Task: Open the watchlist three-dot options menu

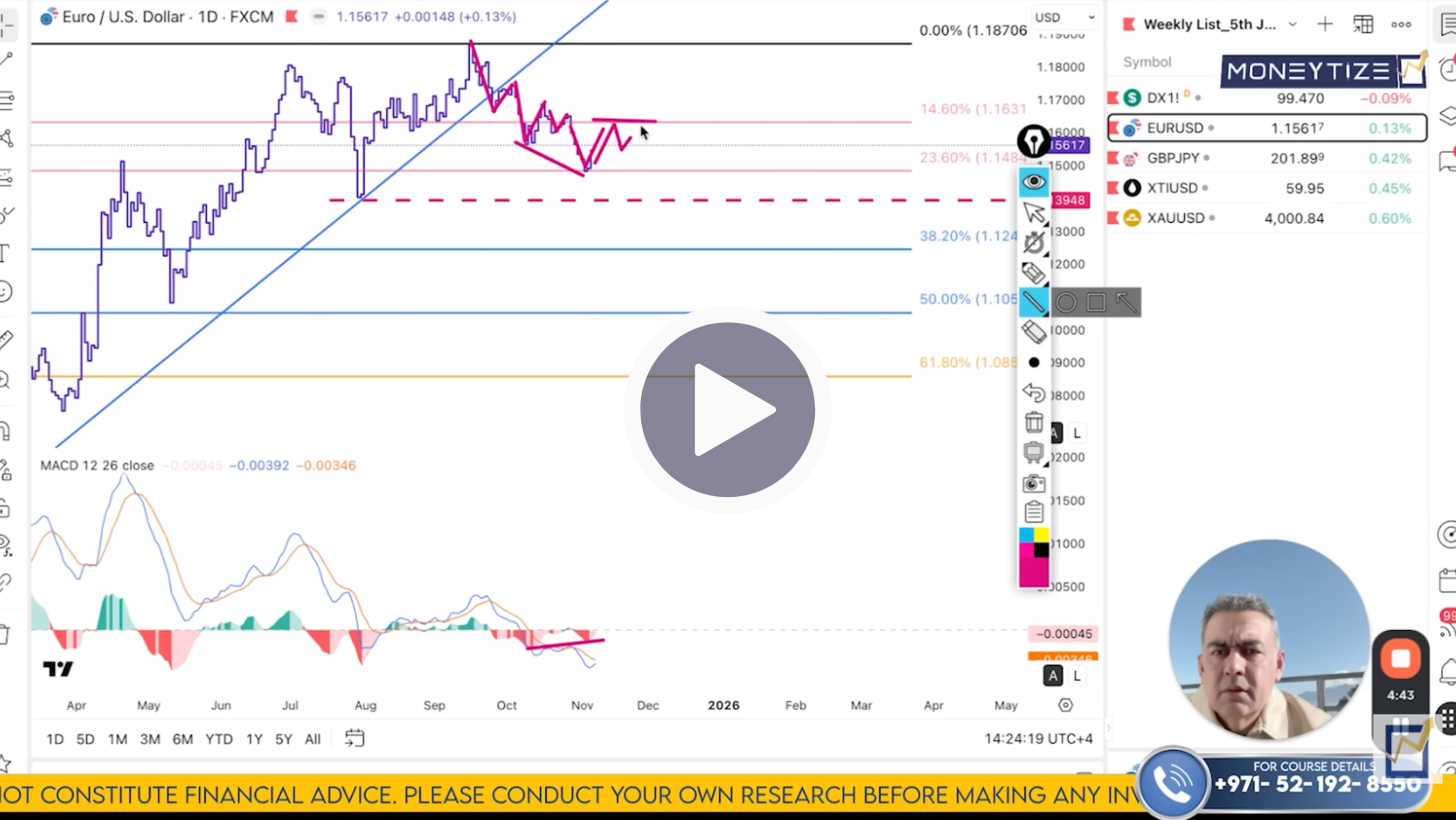Action: click(x=1401, y=24)
